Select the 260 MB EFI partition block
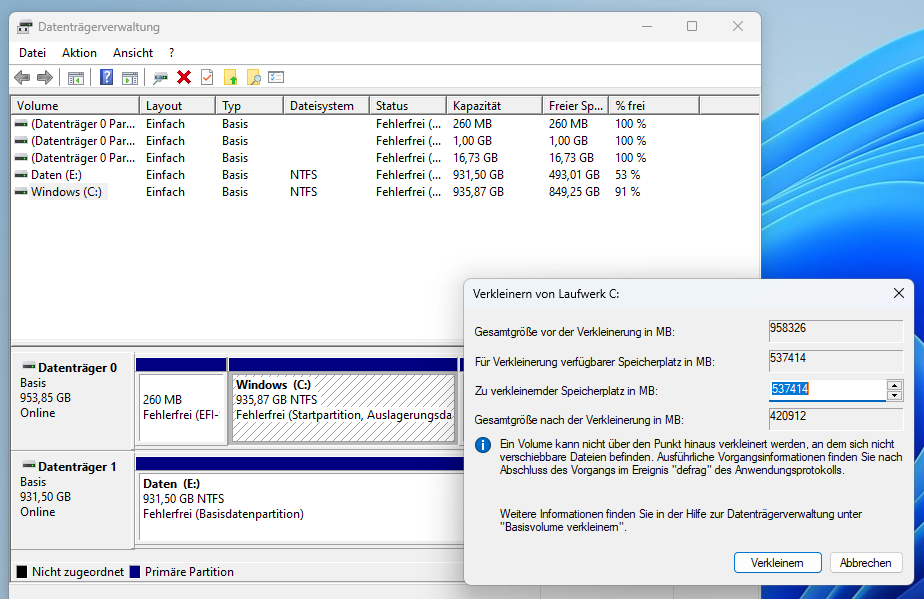 click(x=182, y=407)
